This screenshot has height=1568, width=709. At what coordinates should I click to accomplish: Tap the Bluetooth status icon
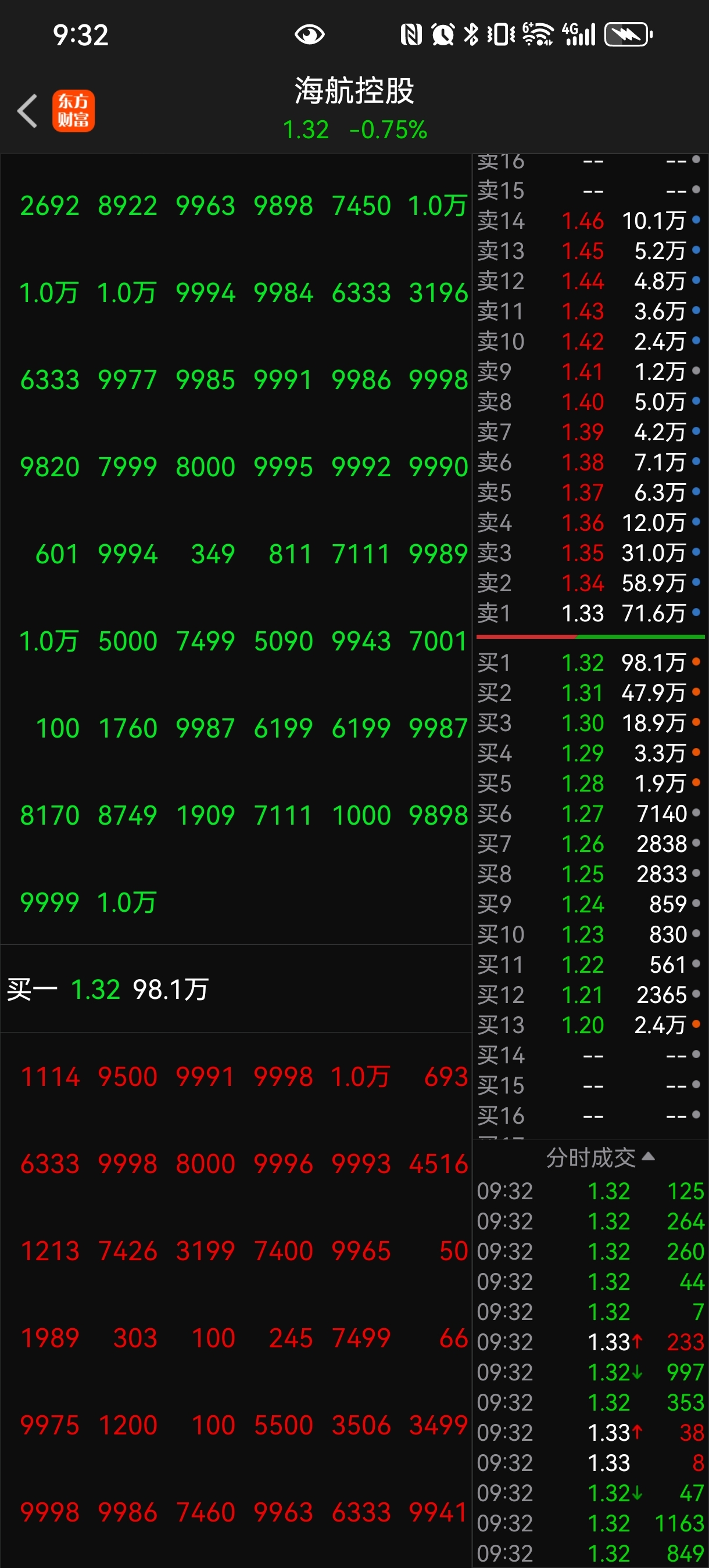(x=471, y=35)
